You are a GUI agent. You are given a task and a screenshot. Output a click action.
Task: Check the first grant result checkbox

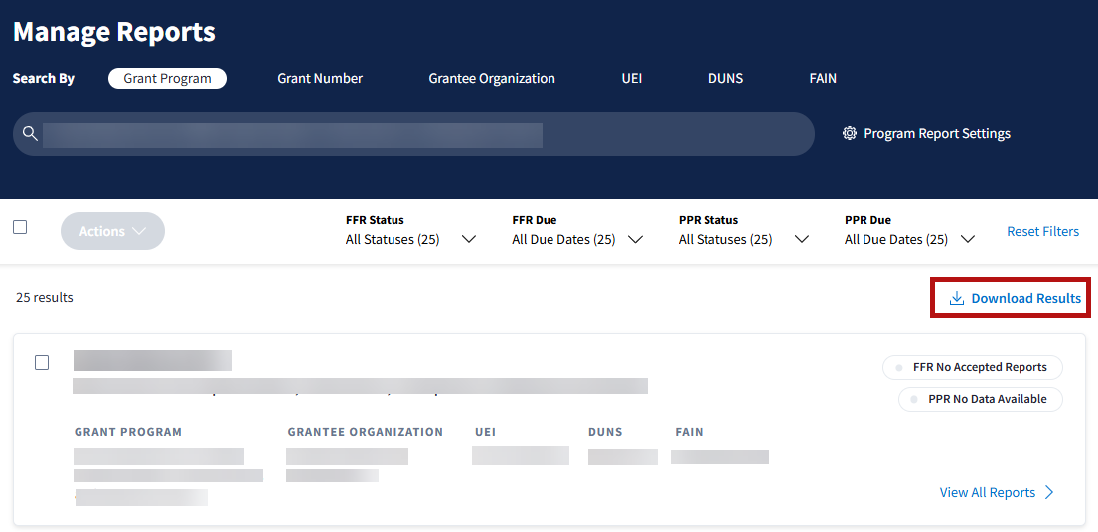42,362
